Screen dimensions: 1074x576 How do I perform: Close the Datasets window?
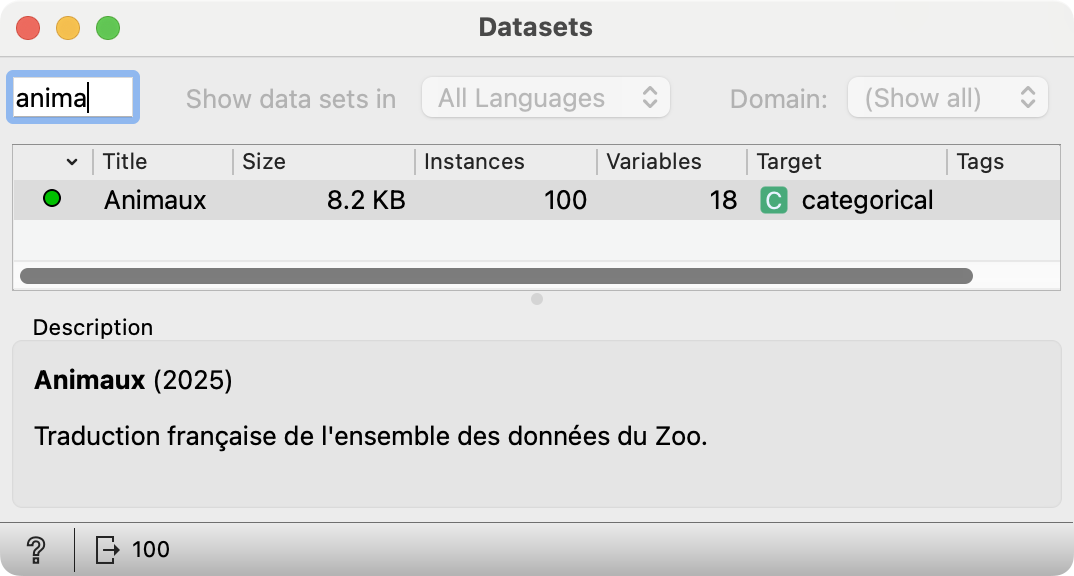click(x=28, y=28)
